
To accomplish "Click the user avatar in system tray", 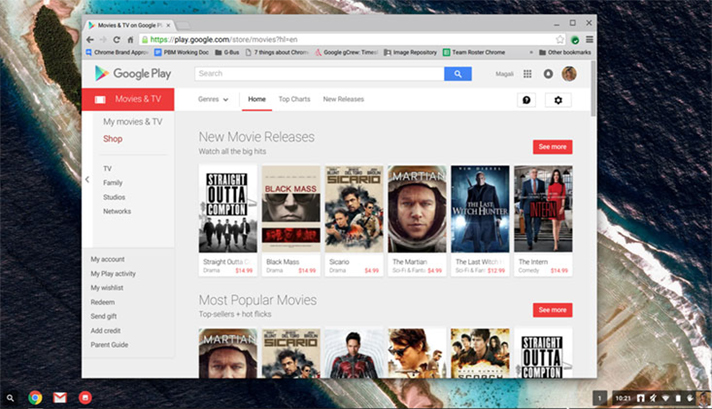I will click(704, 398).
